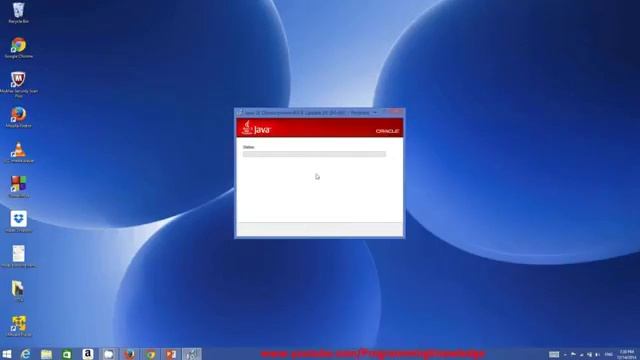
Task: Launch Google Chrome from the desktop
Action: pos(18,47)
